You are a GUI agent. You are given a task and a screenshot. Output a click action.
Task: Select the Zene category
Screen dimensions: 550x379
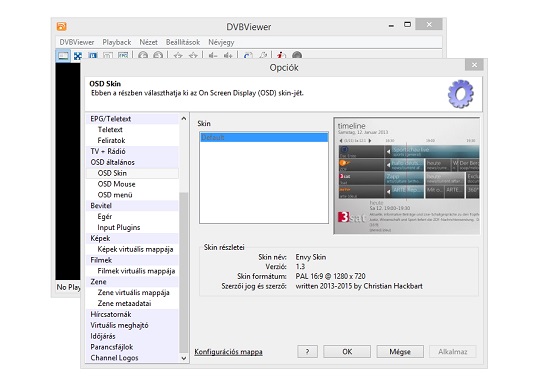(132, 282)
